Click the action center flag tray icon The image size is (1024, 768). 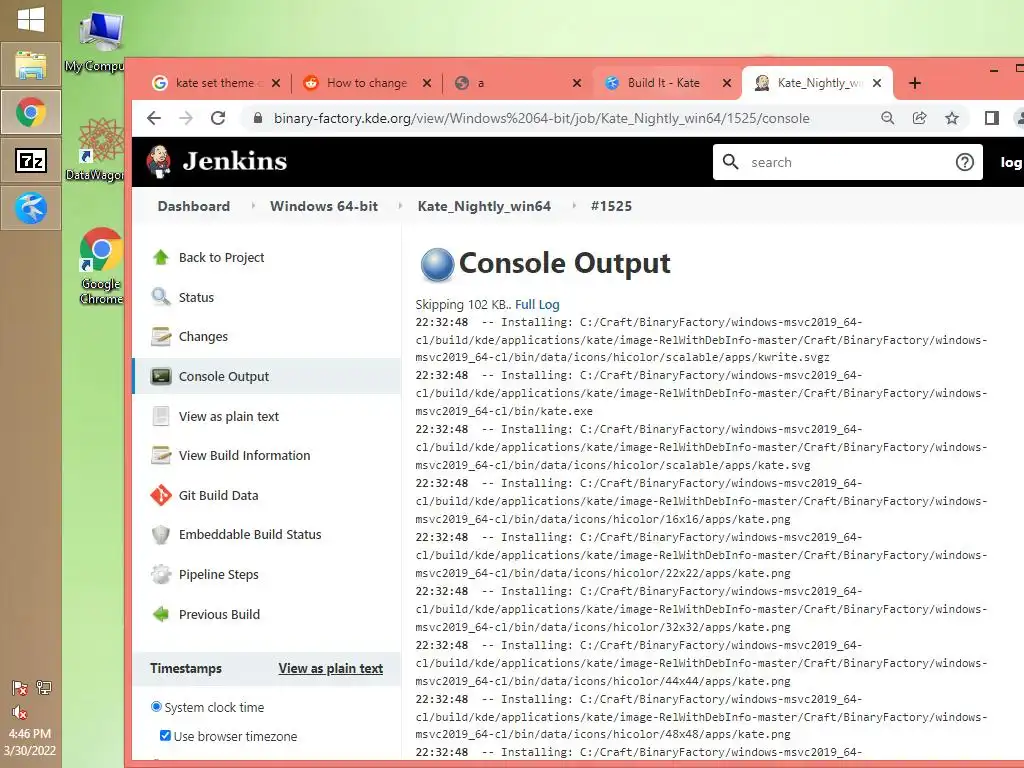click(x=20, y=687)
